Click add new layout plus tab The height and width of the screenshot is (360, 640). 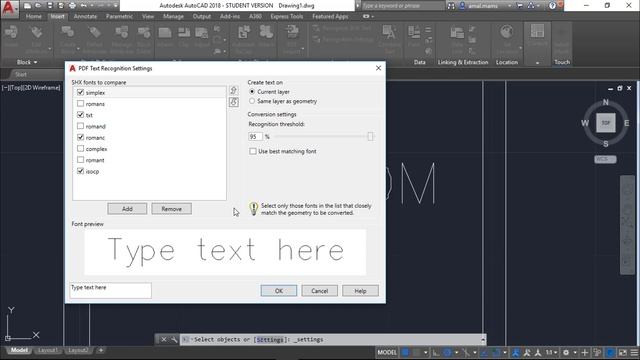pos(100,350)
